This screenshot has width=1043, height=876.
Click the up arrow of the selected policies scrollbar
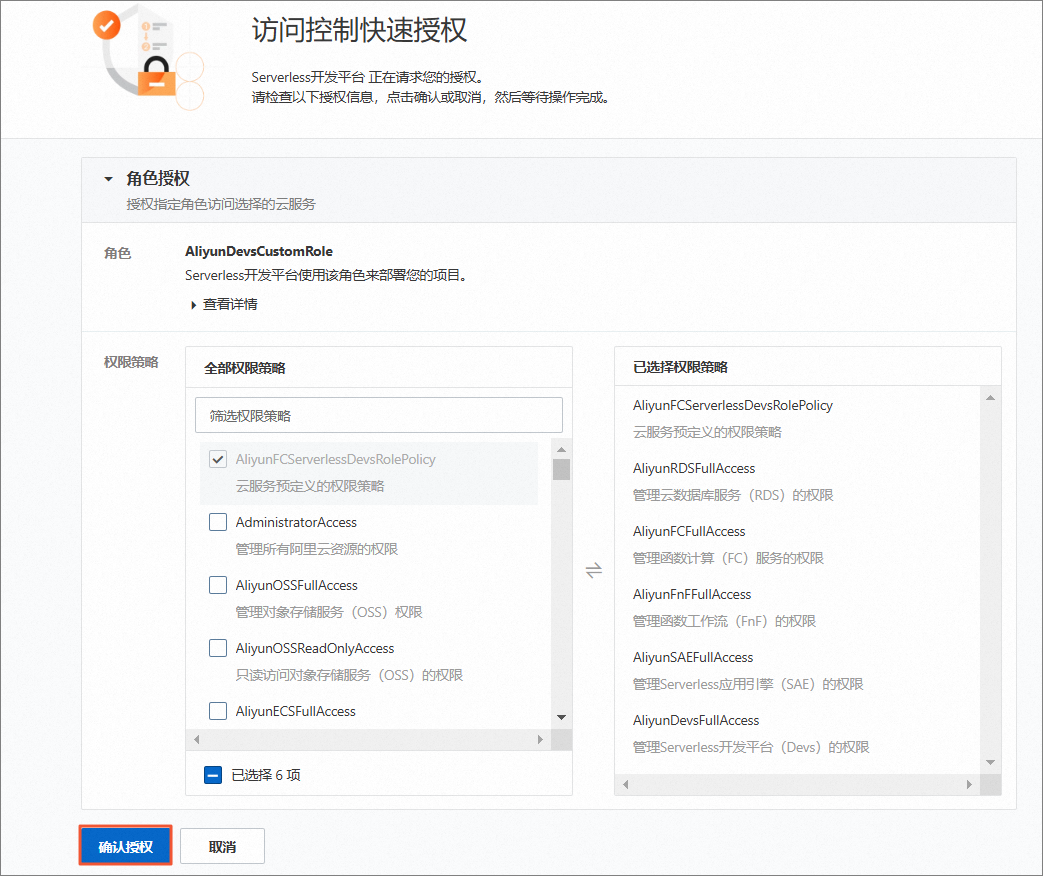tap(990, 398)
